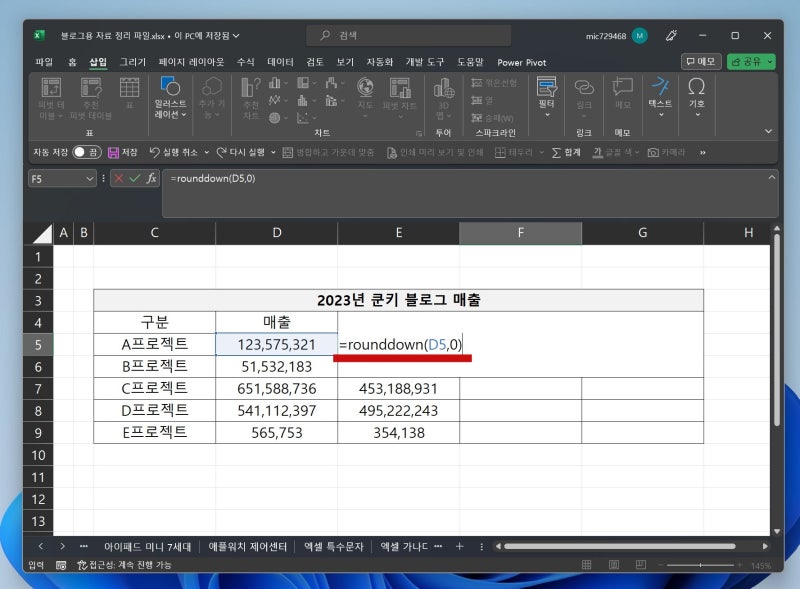This screenshot has height=589, width=800.
Task: Click the Search box in title bar
Action: coord(408,35)
